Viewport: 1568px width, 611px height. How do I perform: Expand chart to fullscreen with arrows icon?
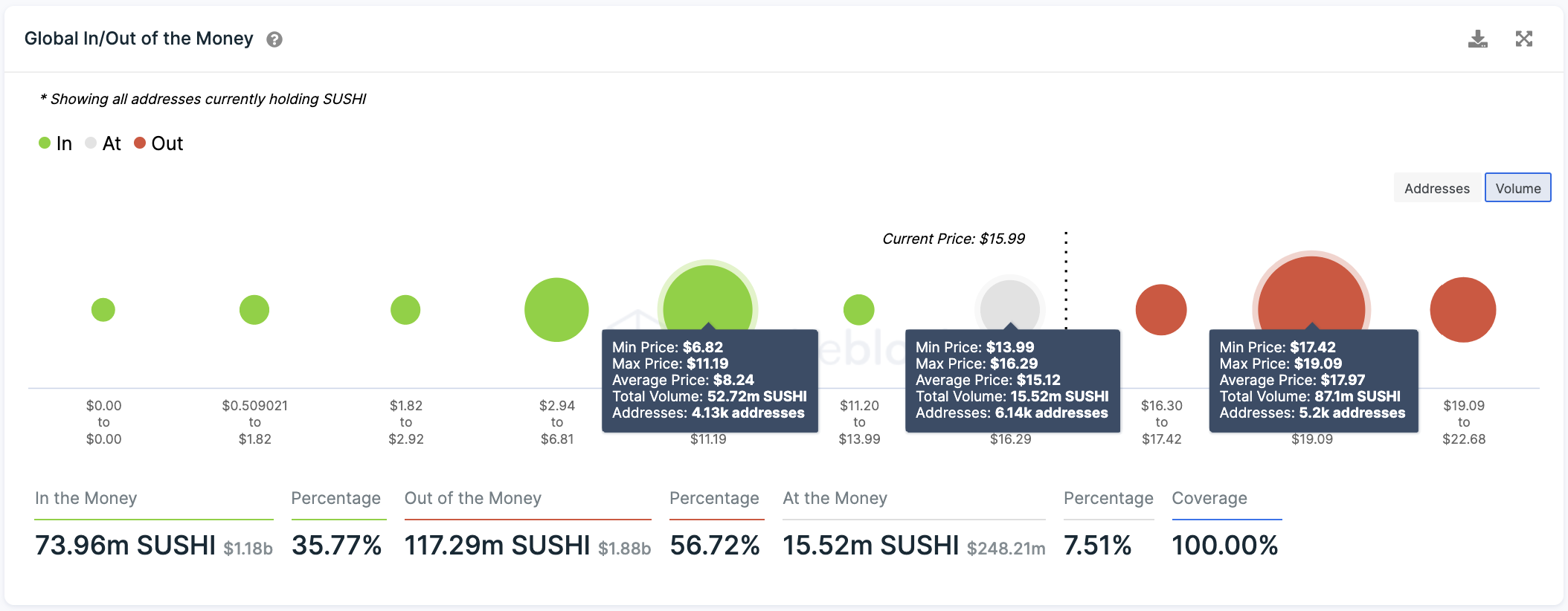(1524, 39)
